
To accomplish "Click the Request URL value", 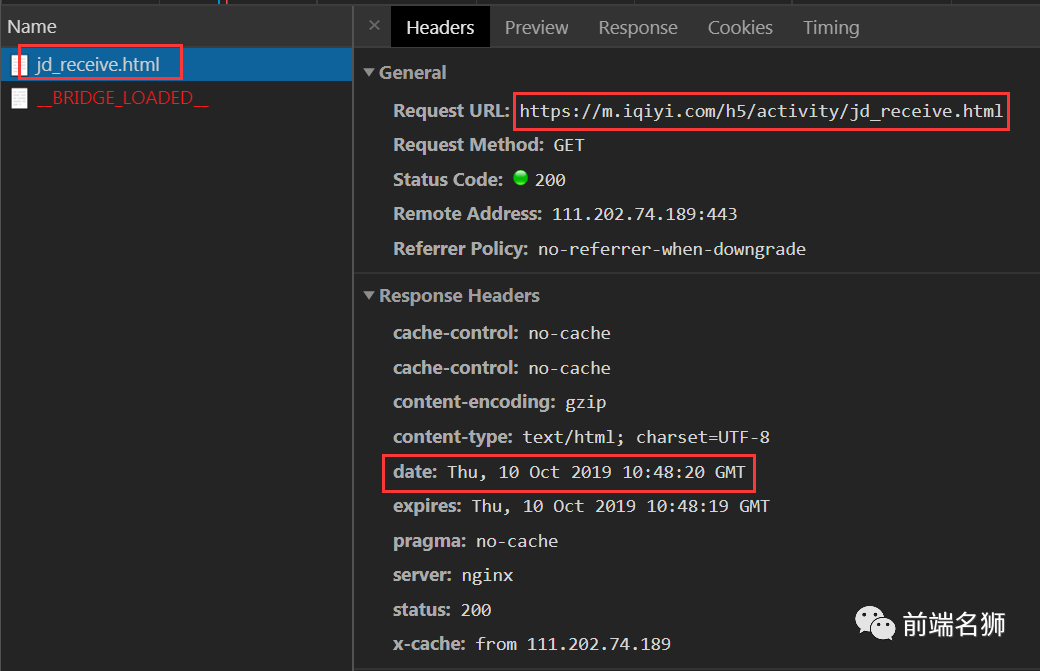I will pos(760,111).
